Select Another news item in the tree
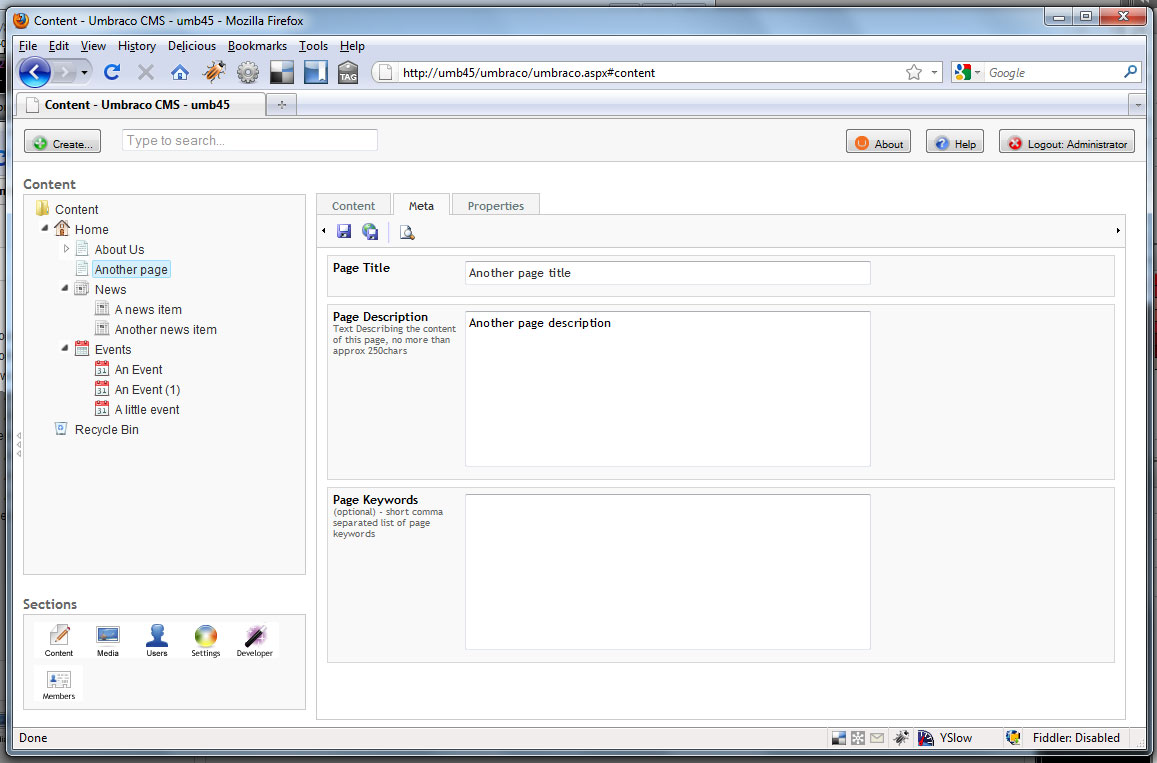This screenshot has height=763, width=1157. [165, 329]
